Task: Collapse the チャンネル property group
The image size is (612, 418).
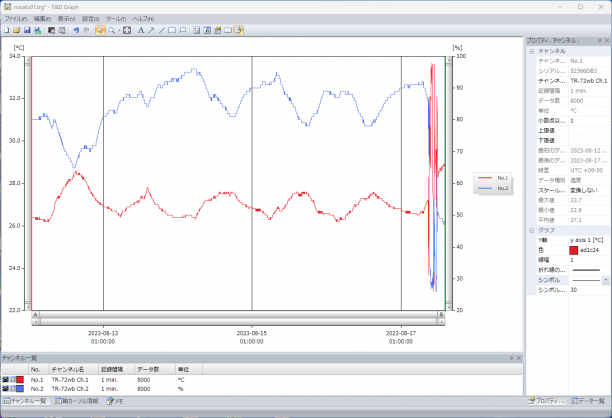Action: pos(531,51)
